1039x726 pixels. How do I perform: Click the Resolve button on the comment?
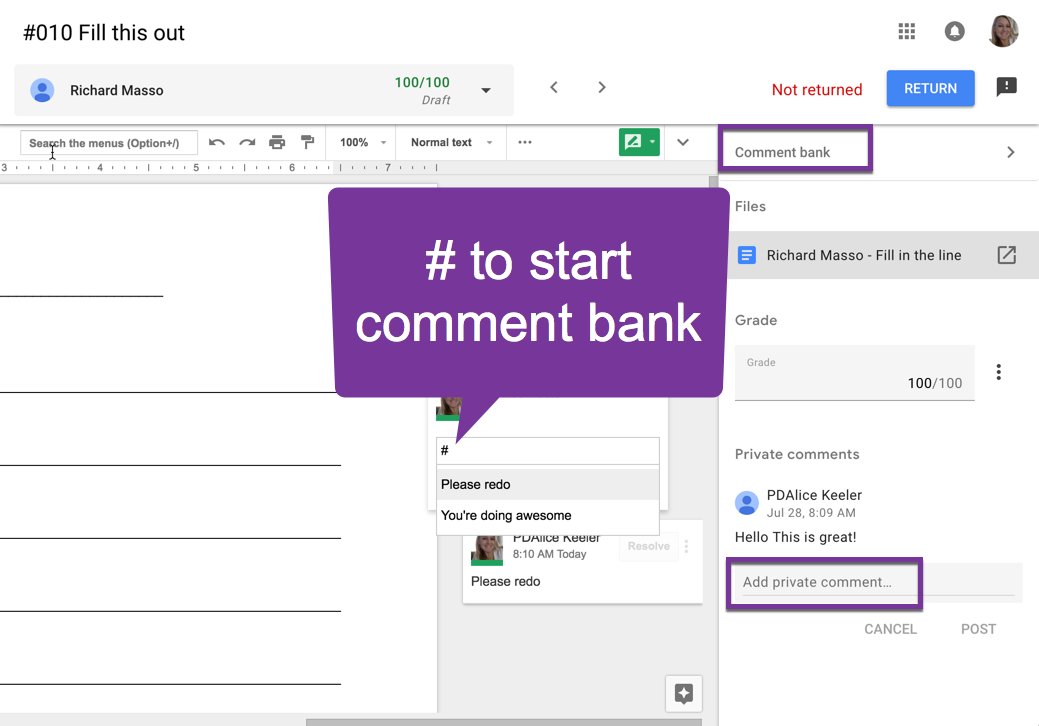[648, 546]
